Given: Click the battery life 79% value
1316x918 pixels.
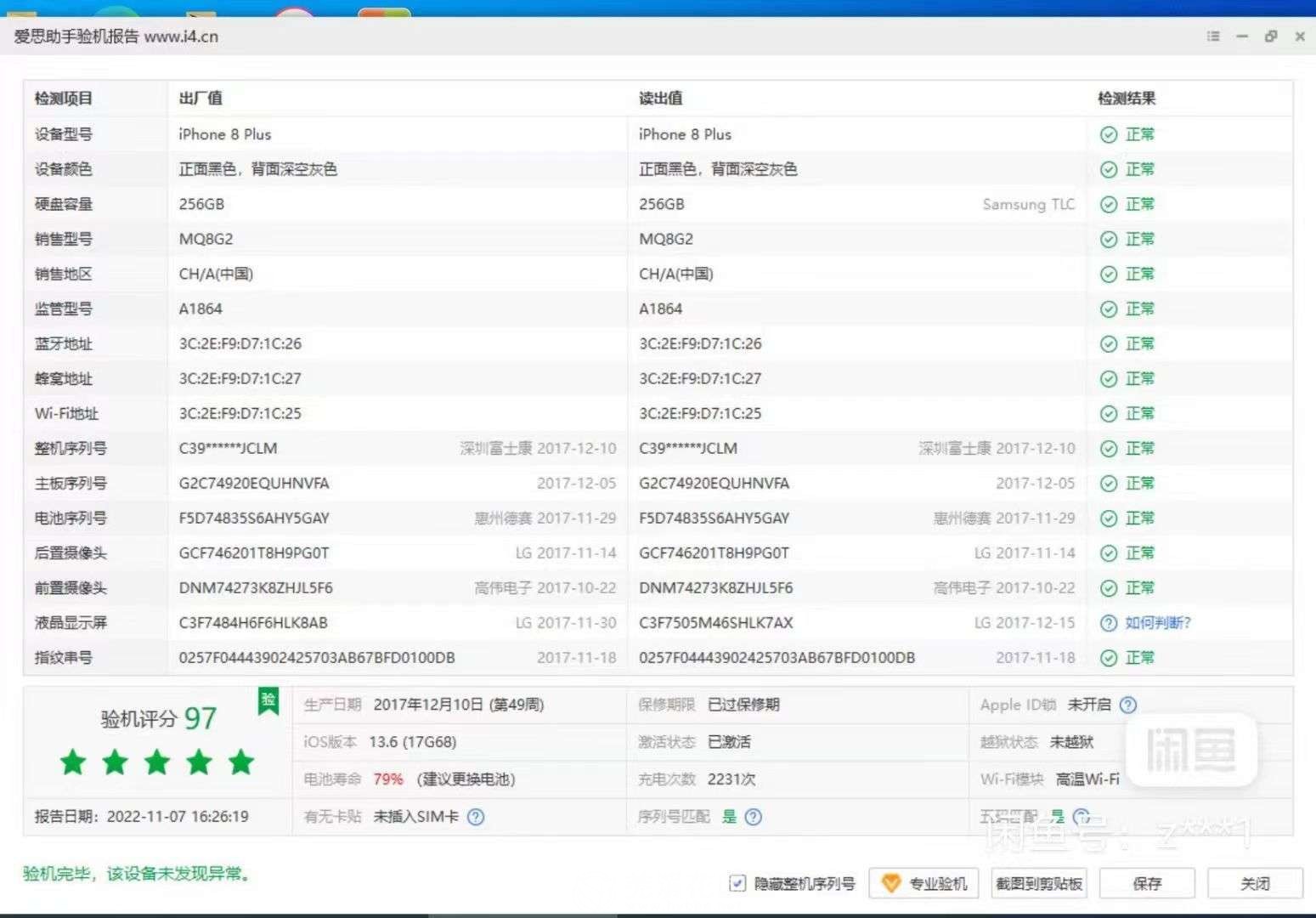Looking at the screenshot, I should (388, 779).
